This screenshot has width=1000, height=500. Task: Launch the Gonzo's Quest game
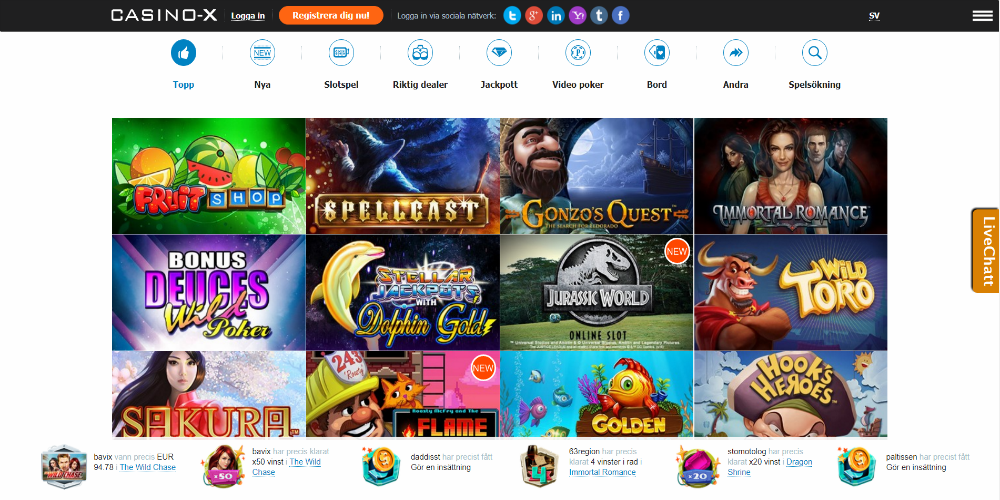(x=596, y=176)
